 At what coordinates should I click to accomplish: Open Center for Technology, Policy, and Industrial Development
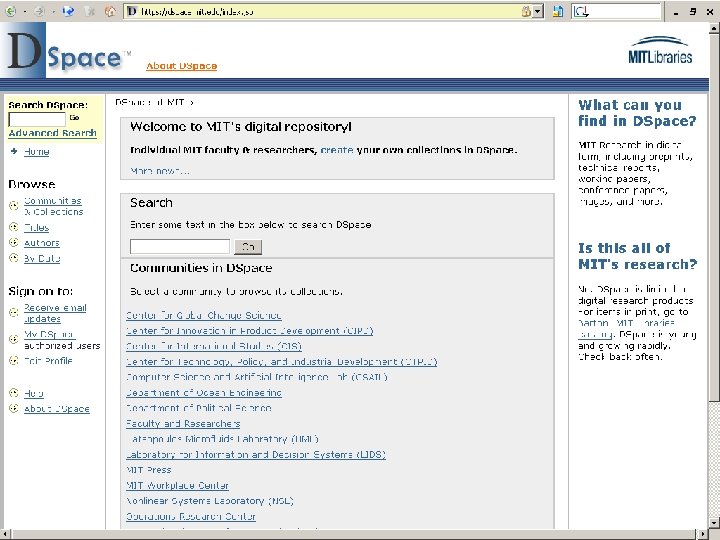point(281,362)
